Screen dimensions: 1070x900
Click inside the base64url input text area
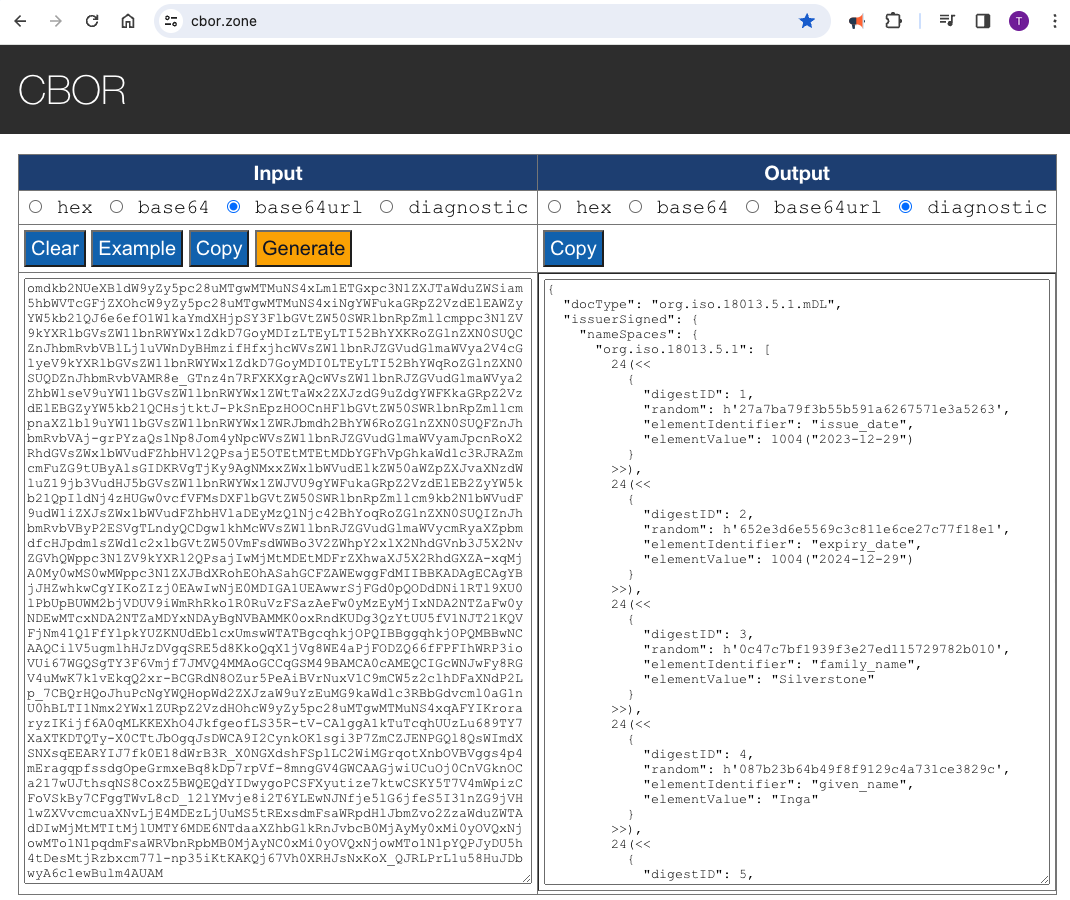click(278, 581)
